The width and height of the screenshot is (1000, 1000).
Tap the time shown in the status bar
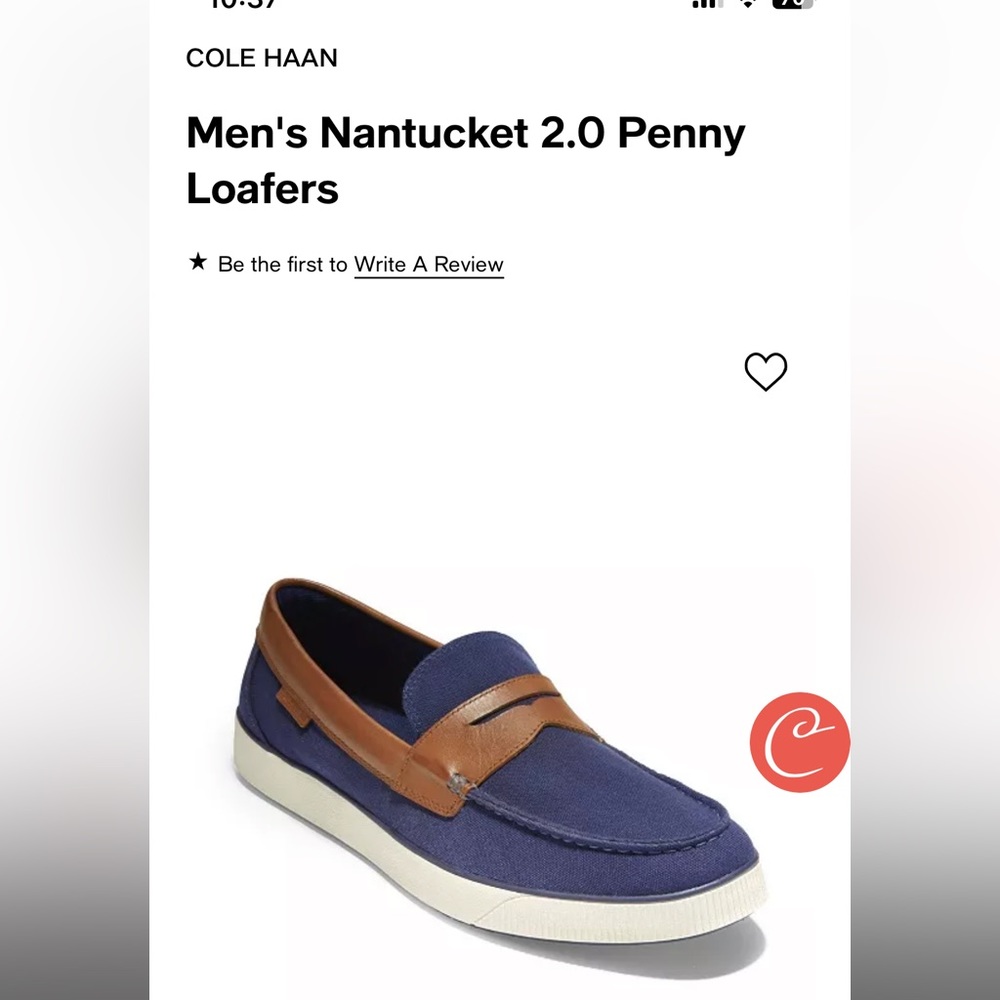tap(243, 5)
